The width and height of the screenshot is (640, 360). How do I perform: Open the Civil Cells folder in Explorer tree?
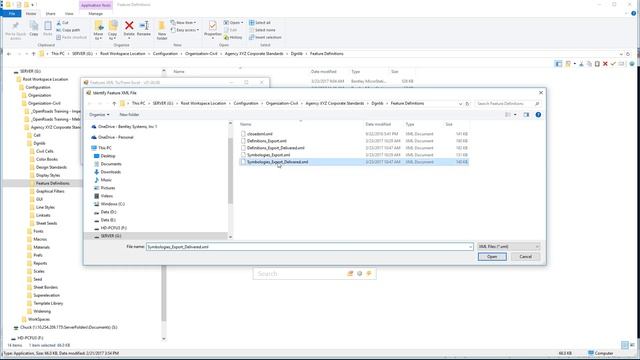click(x=44, y=151)
